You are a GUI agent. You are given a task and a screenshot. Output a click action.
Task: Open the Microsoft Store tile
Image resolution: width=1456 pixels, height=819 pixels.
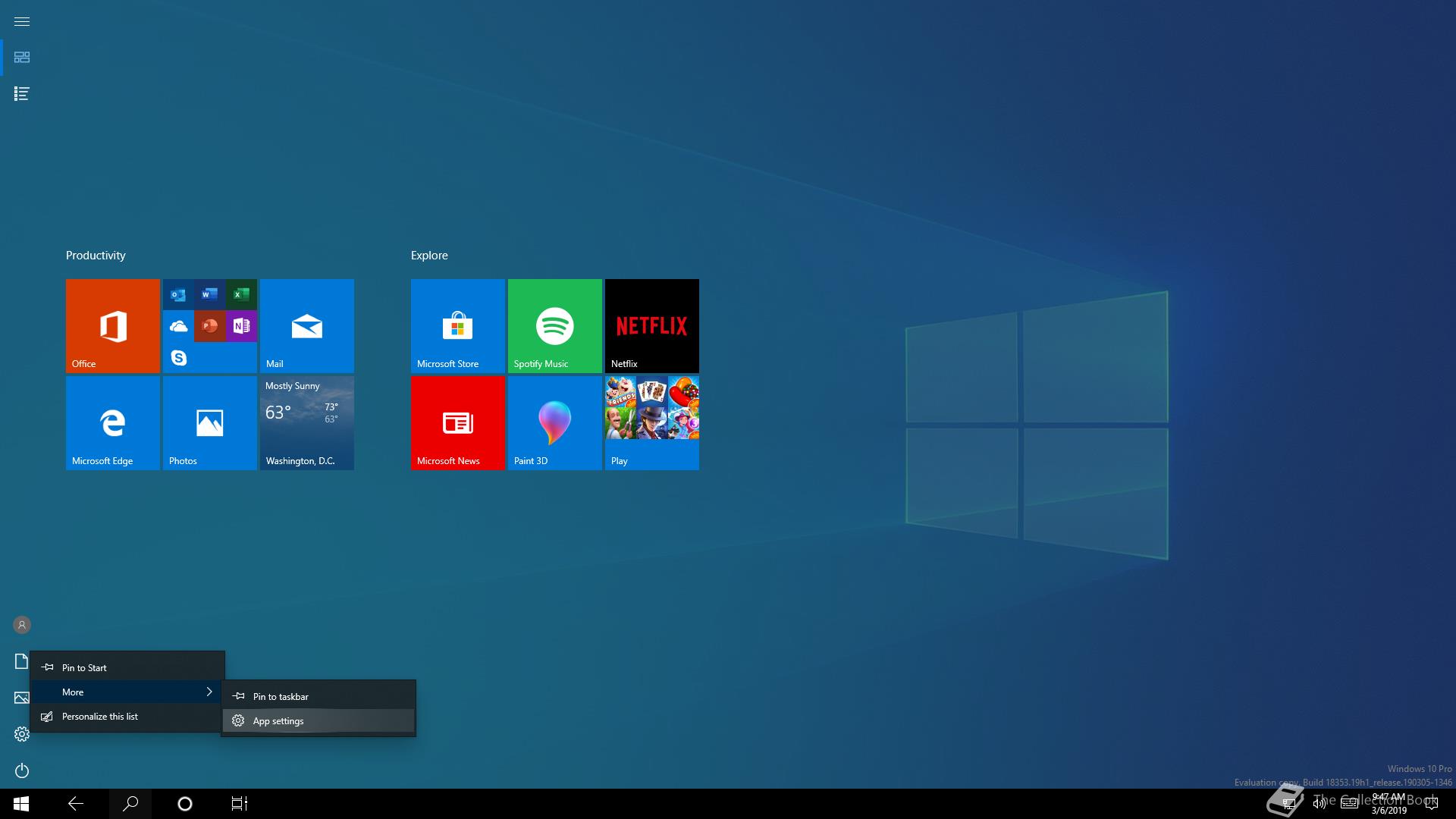pyautogui.click(x=458, y=326)
